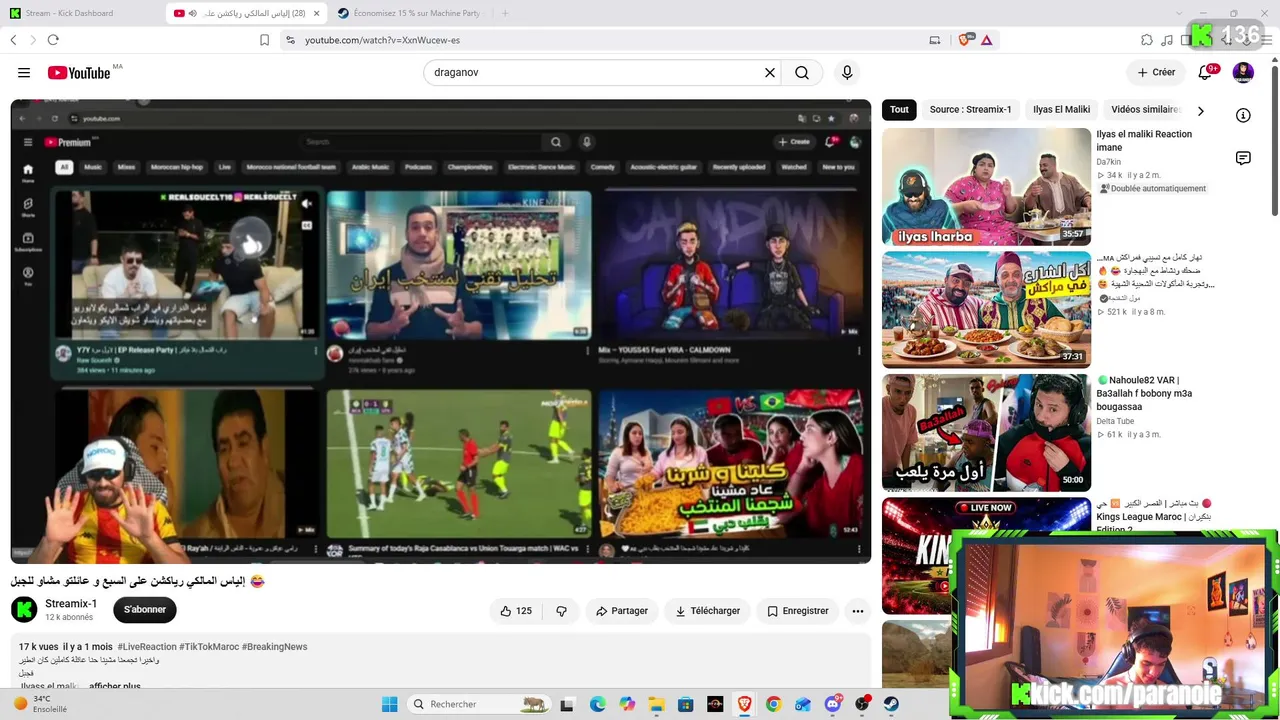Click the Partager button
This screenshot has height=720, width=1280.
pos(621,611)
